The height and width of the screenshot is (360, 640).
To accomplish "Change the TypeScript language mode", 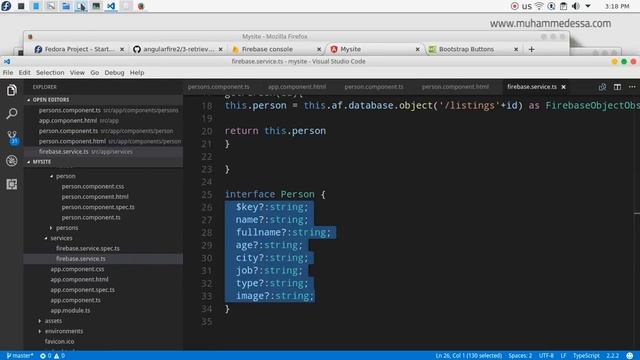I will tap(586, 356).
